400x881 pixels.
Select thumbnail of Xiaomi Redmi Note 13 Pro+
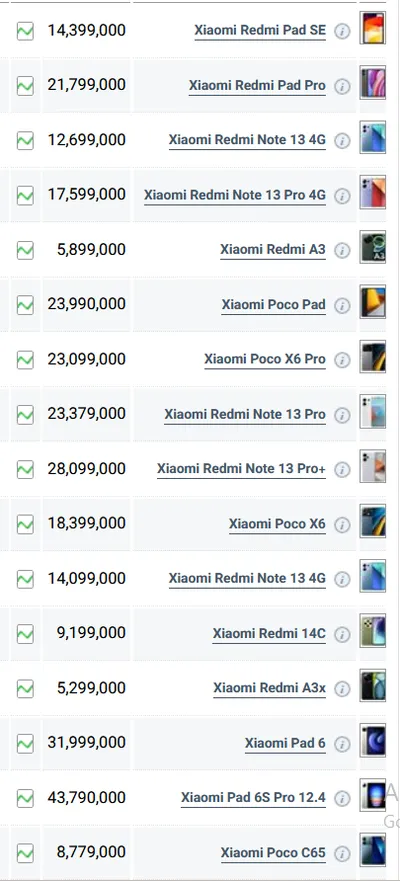click(373, 466)
